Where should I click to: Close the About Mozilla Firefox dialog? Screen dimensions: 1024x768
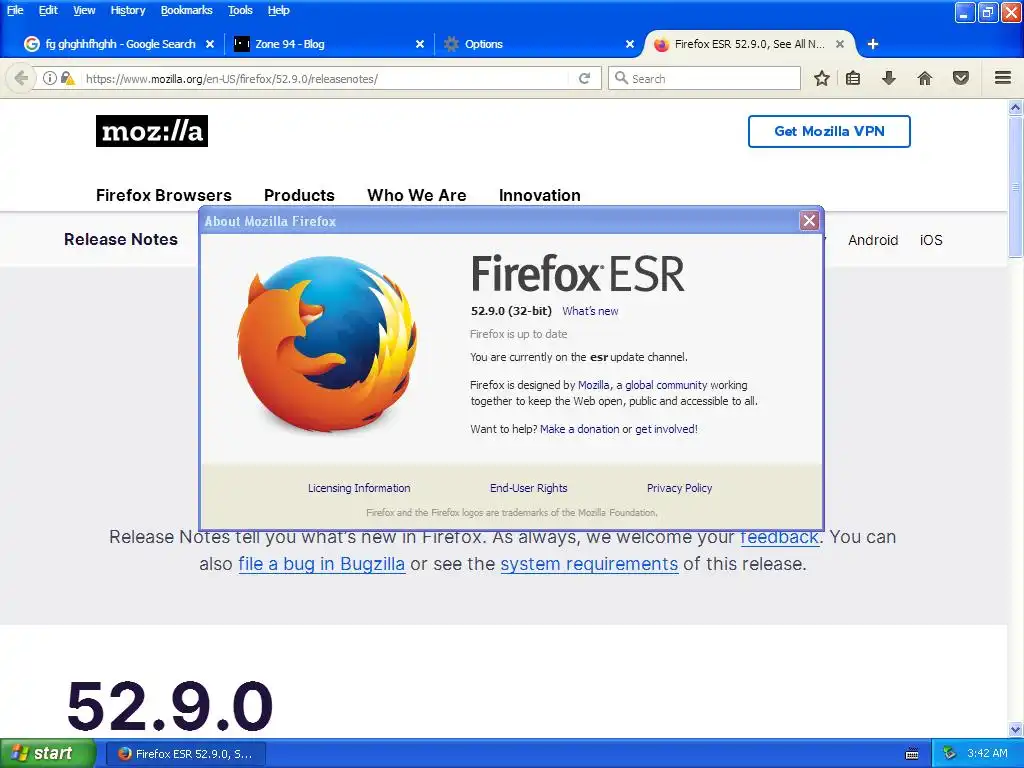[x=809, y=221]
